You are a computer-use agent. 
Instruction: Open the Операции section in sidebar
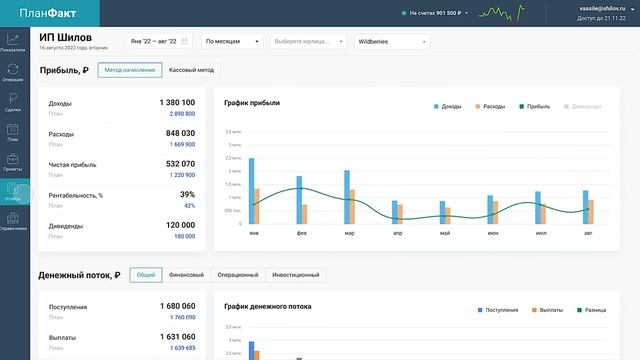coord(13,72)
